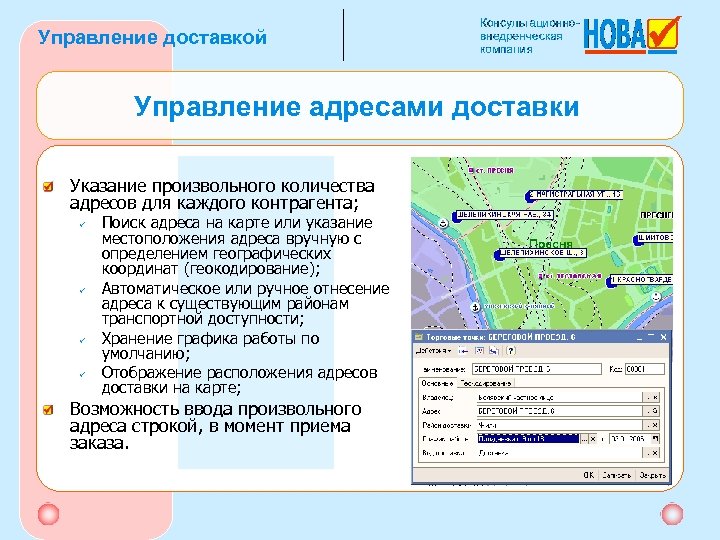
Task: Select map marker МАГИСТРАЛЬНАЯ УЛ.
Action: [x=573, y=195]
